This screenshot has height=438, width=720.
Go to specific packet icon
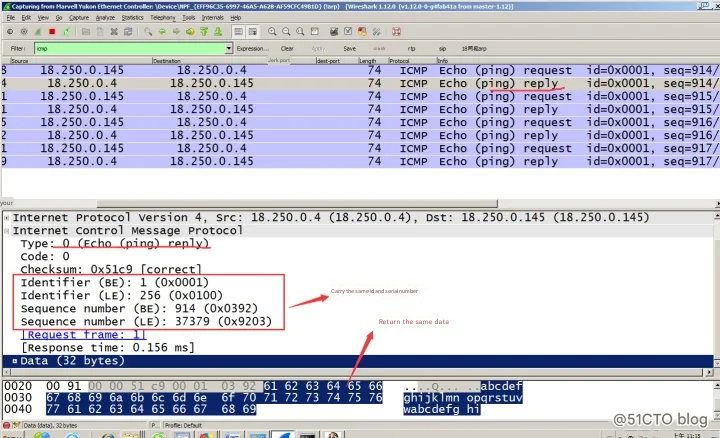point(190,32)
